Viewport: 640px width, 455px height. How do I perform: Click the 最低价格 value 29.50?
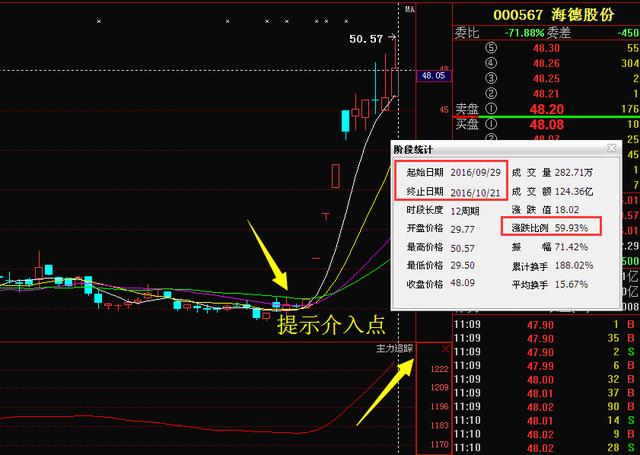[462, 266]
